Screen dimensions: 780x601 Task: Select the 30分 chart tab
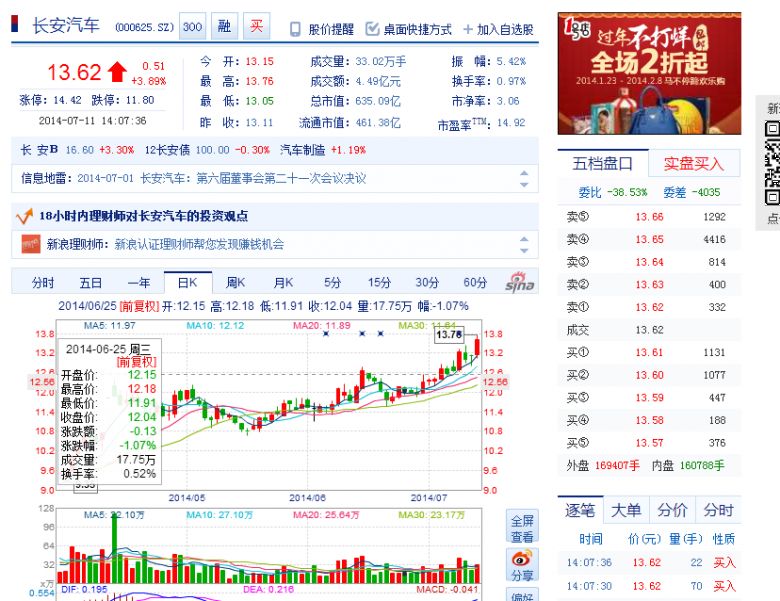point(427,283)
